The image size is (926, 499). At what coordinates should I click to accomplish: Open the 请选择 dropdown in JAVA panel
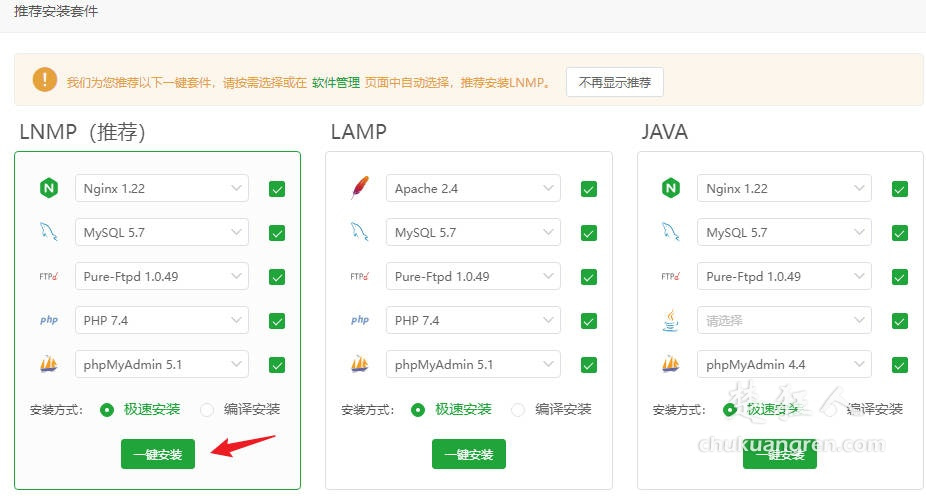coord(784,320)
